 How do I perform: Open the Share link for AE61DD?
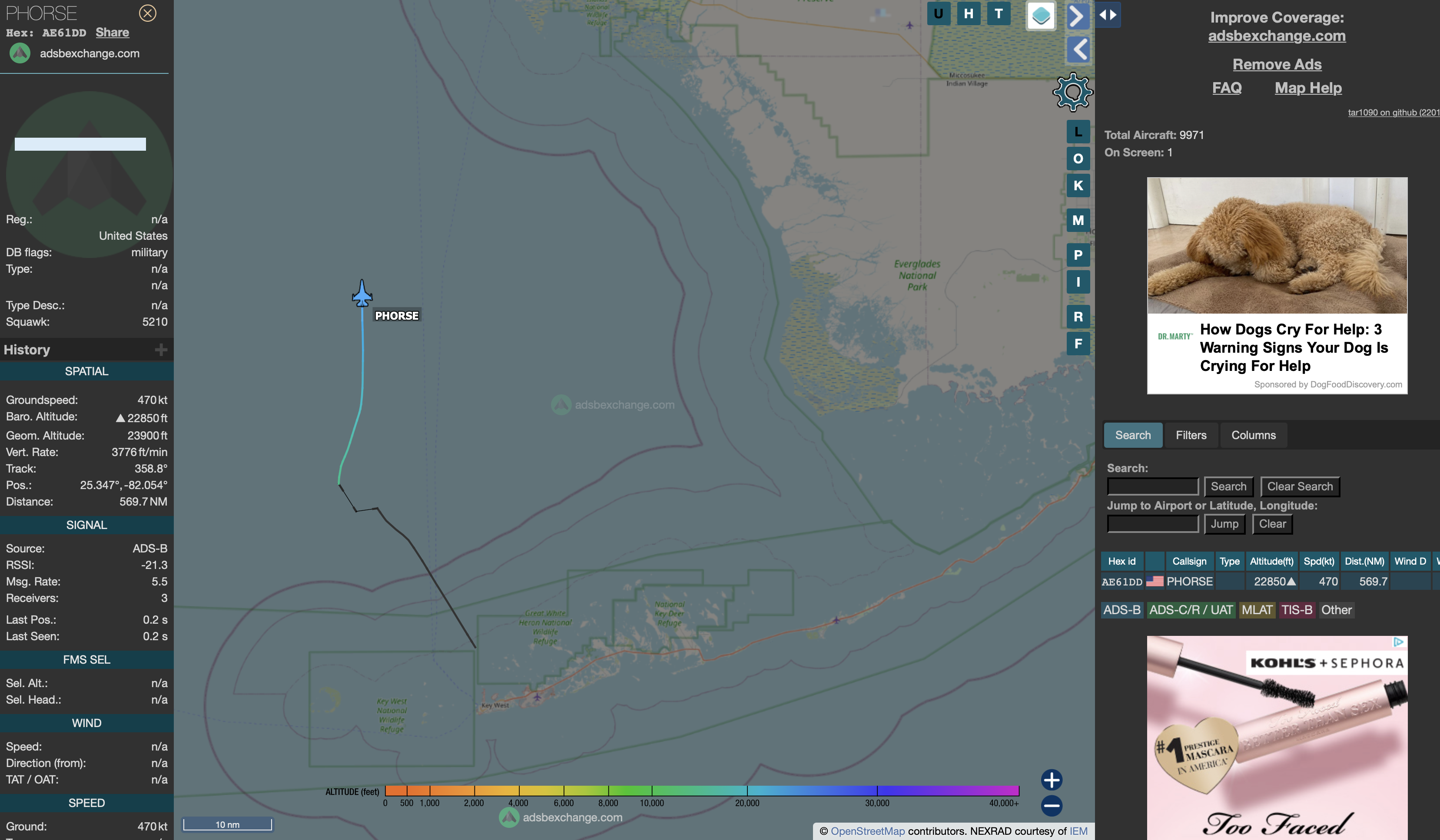pyautogui.click(x=112, y=33)
